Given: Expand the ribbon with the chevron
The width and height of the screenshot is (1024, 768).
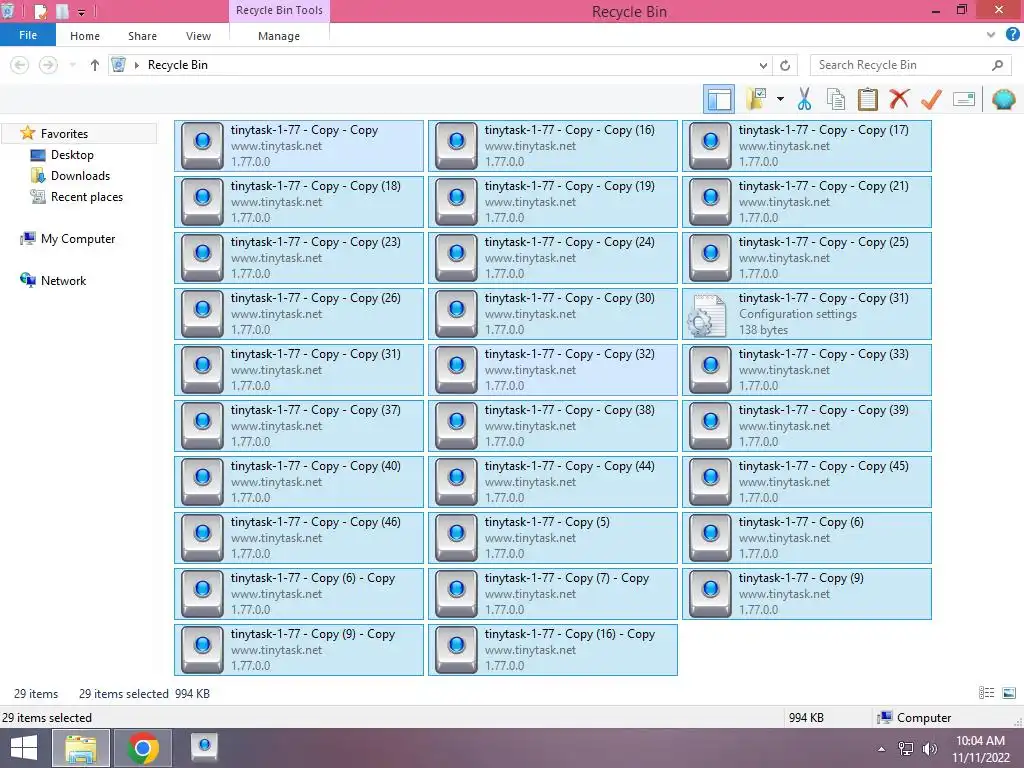Looking at the screenshot, I should coord(991,35).
